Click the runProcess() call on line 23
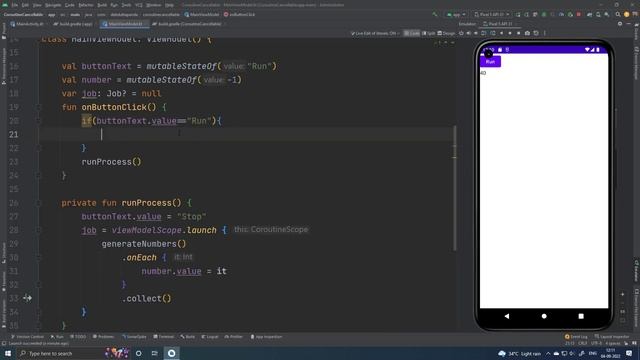Image resolution: width=640 pixels, height=360 pixels. [x=111, y=162]
